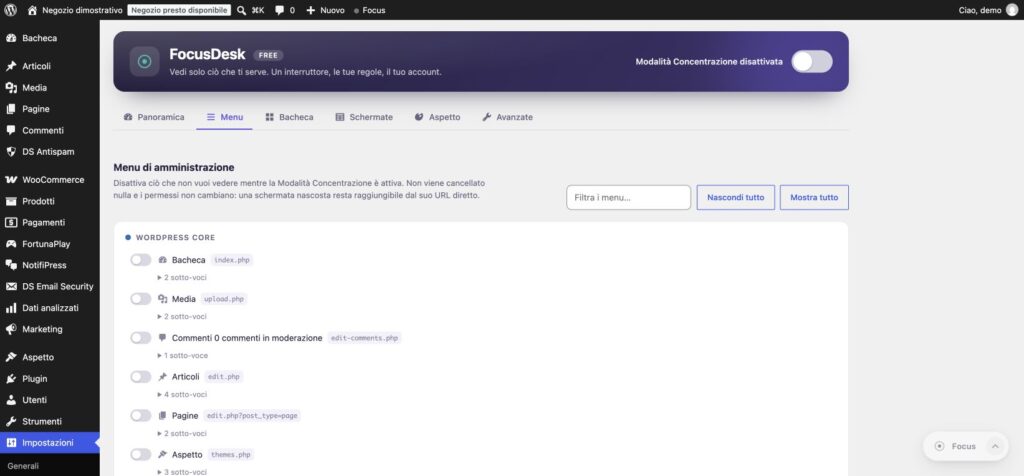The width and height of the screenshot is (1024, 476).
Task: Click the Filtra i menu field
Action: pyautogui.click(x=628, y=197)
